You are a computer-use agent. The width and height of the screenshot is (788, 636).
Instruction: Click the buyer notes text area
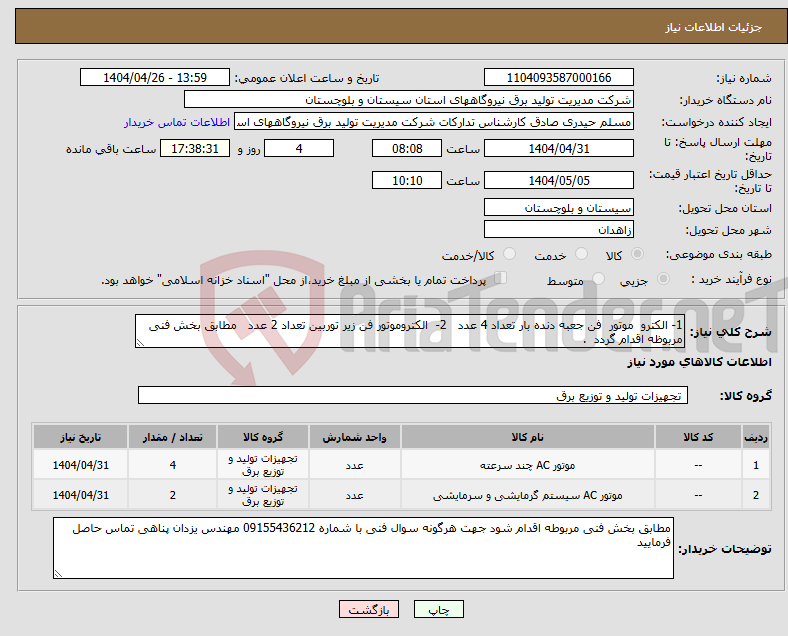click(363, 548)
